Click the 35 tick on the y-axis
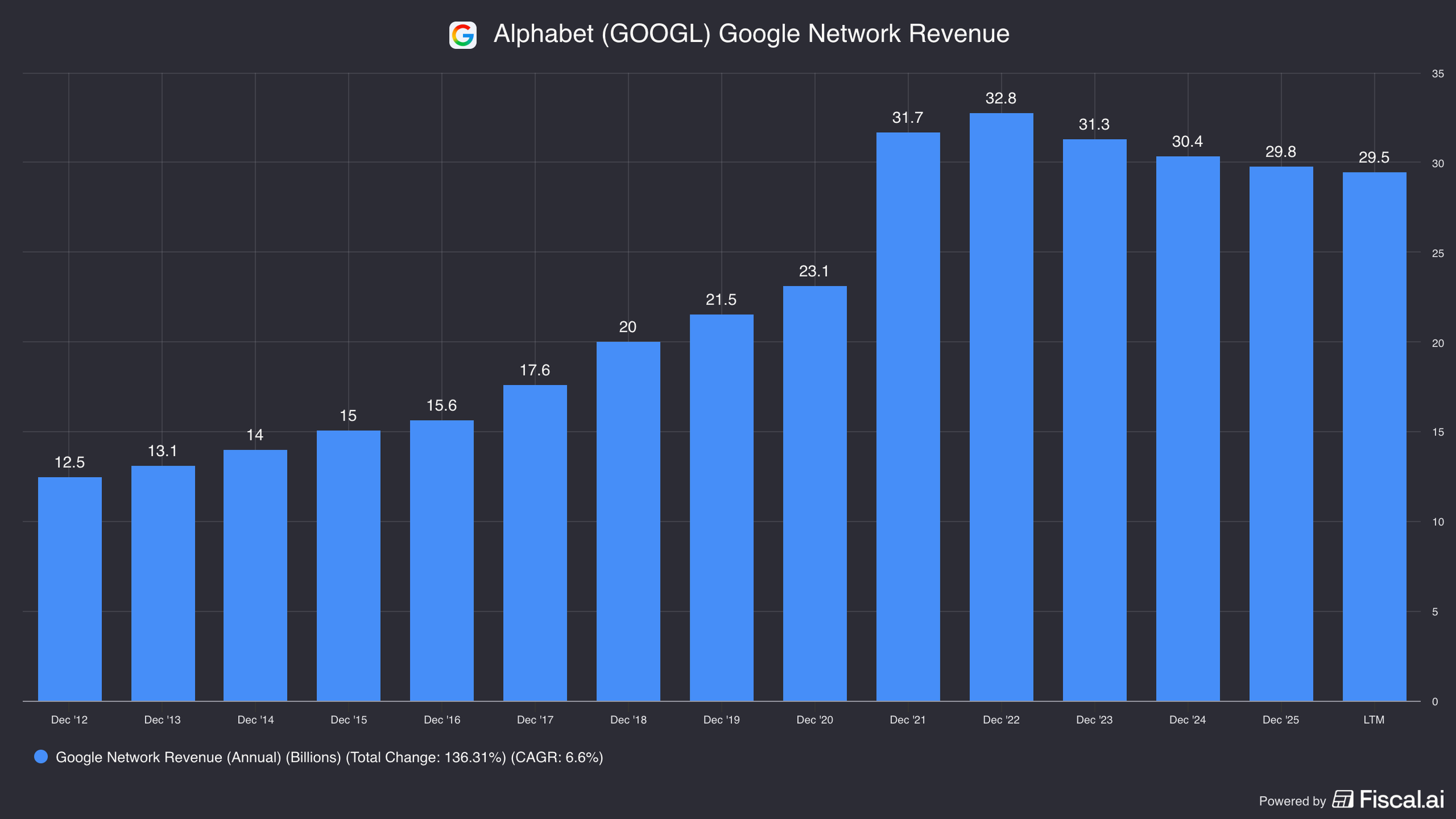 pos(1438,74)
